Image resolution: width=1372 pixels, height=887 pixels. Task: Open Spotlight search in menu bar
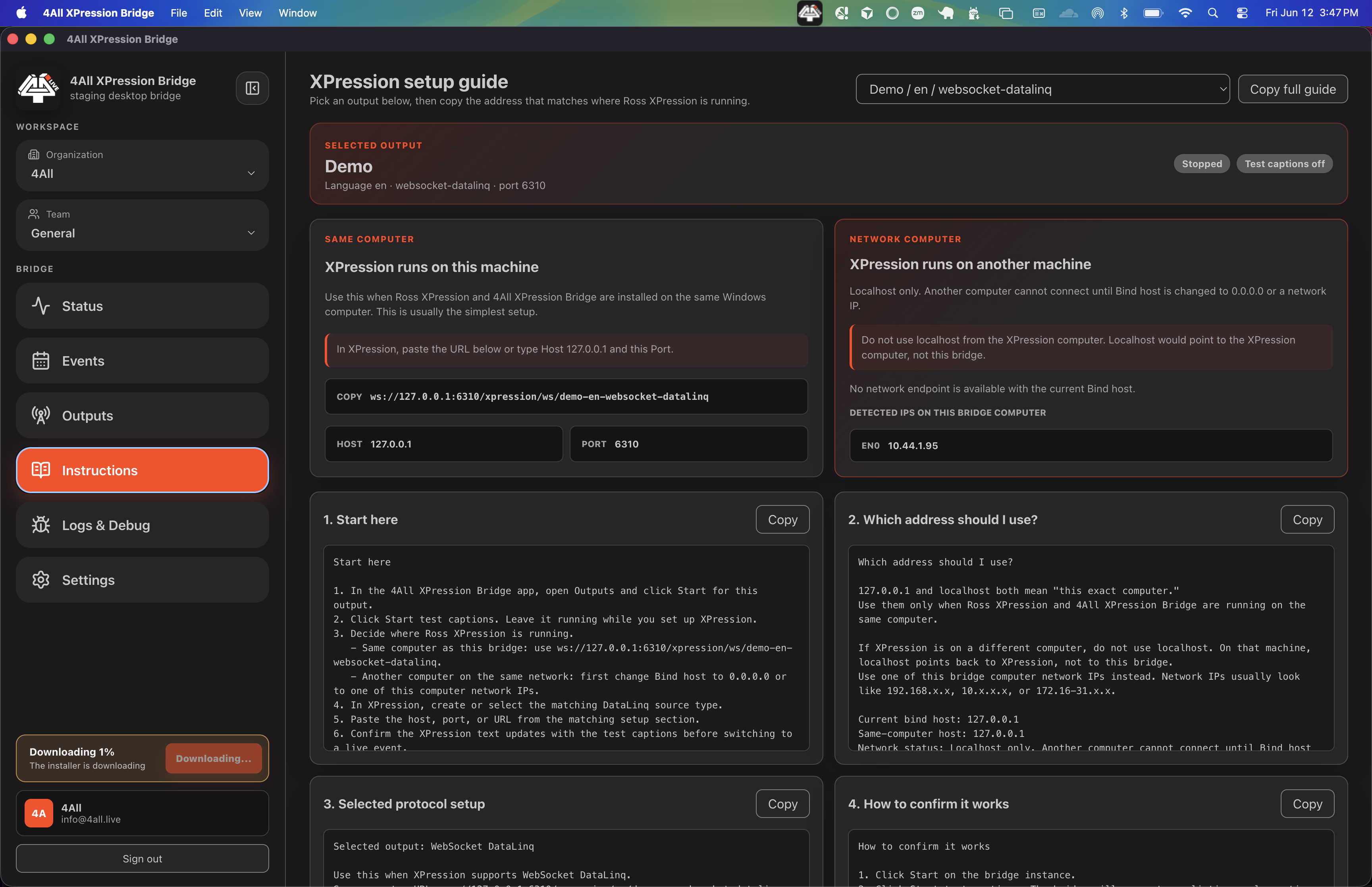click(x=1212, y=13)
